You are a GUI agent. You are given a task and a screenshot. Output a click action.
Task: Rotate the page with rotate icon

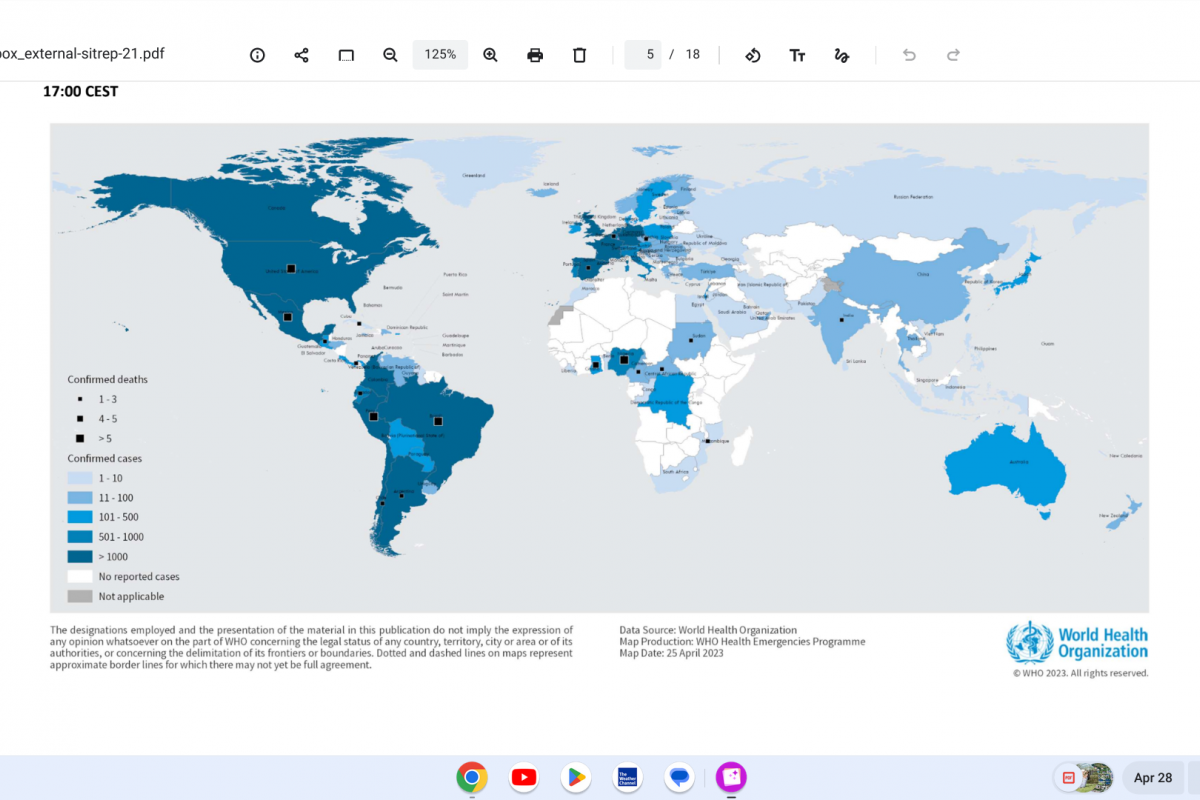click(753, 55)
